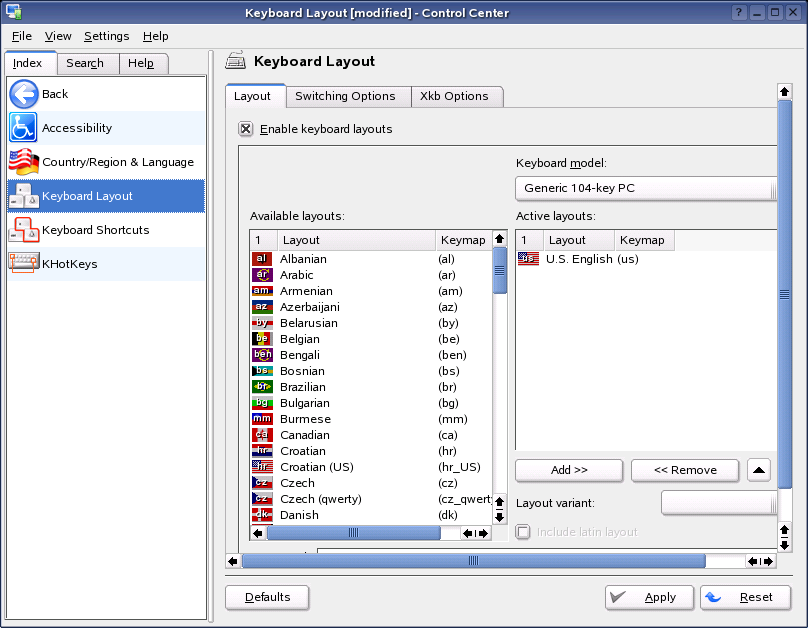
Task: Click inside the Layout variant input field
Action: pyautogui.click(x=717, y=503)
